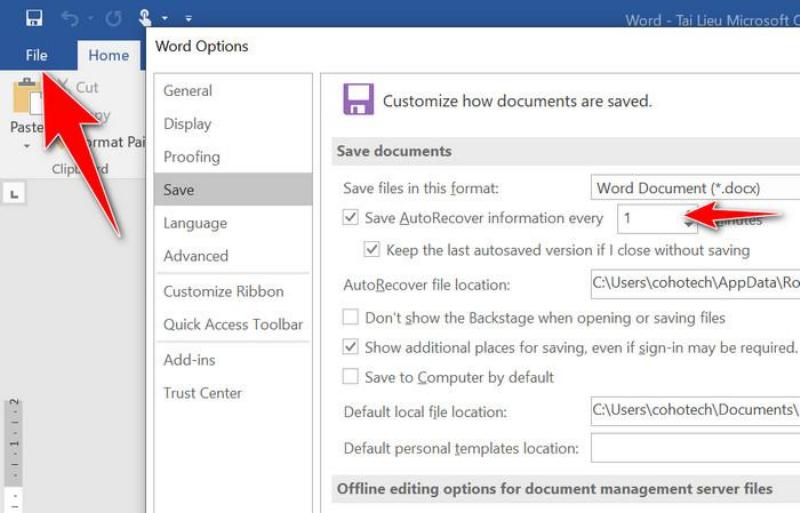Open the Undo history dropdown arrow
The width and height of the screenshot is (800, 513).
(91, 19)
